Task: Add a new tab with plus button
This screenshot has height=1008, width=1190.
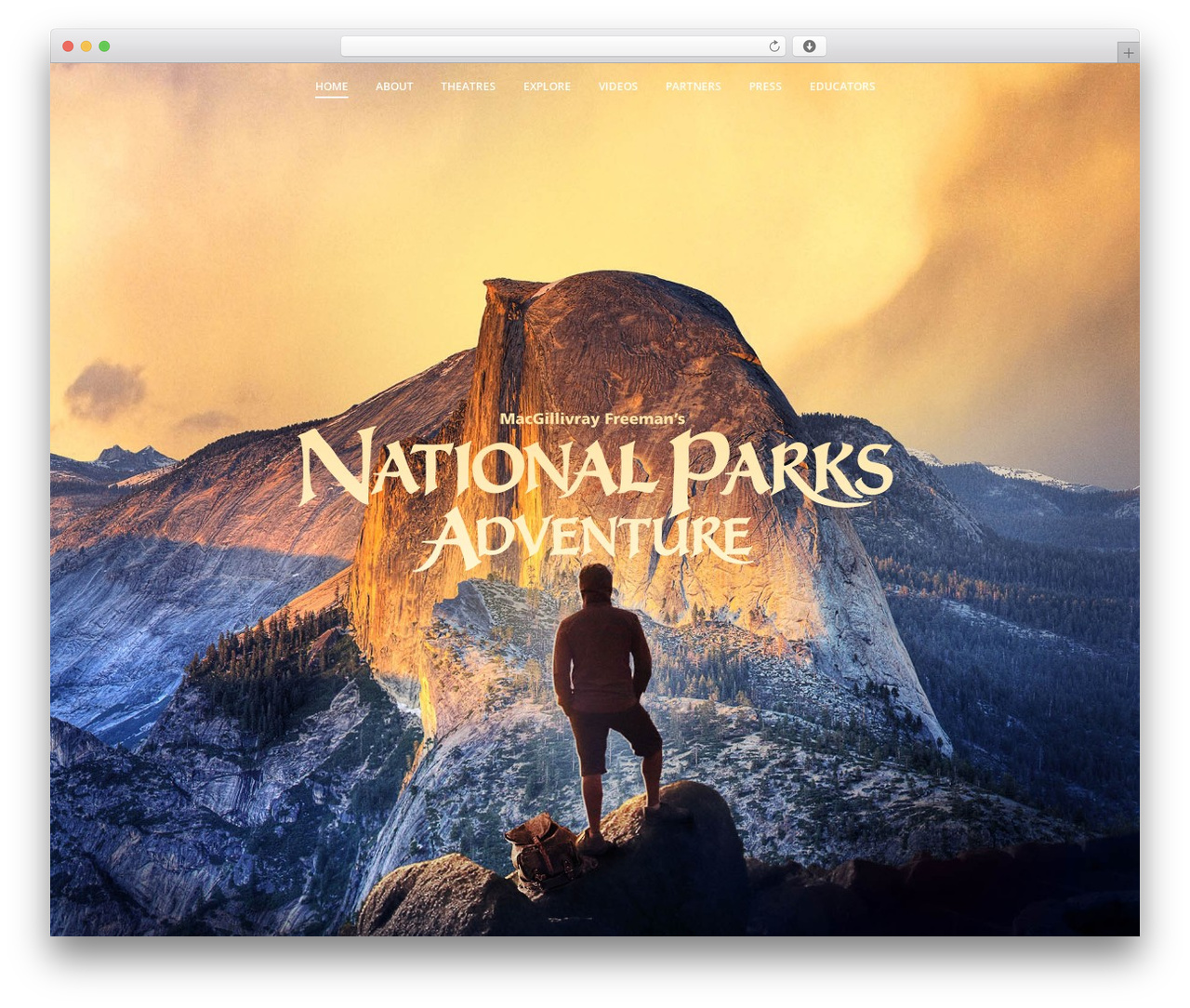Action: point(1128,53)
